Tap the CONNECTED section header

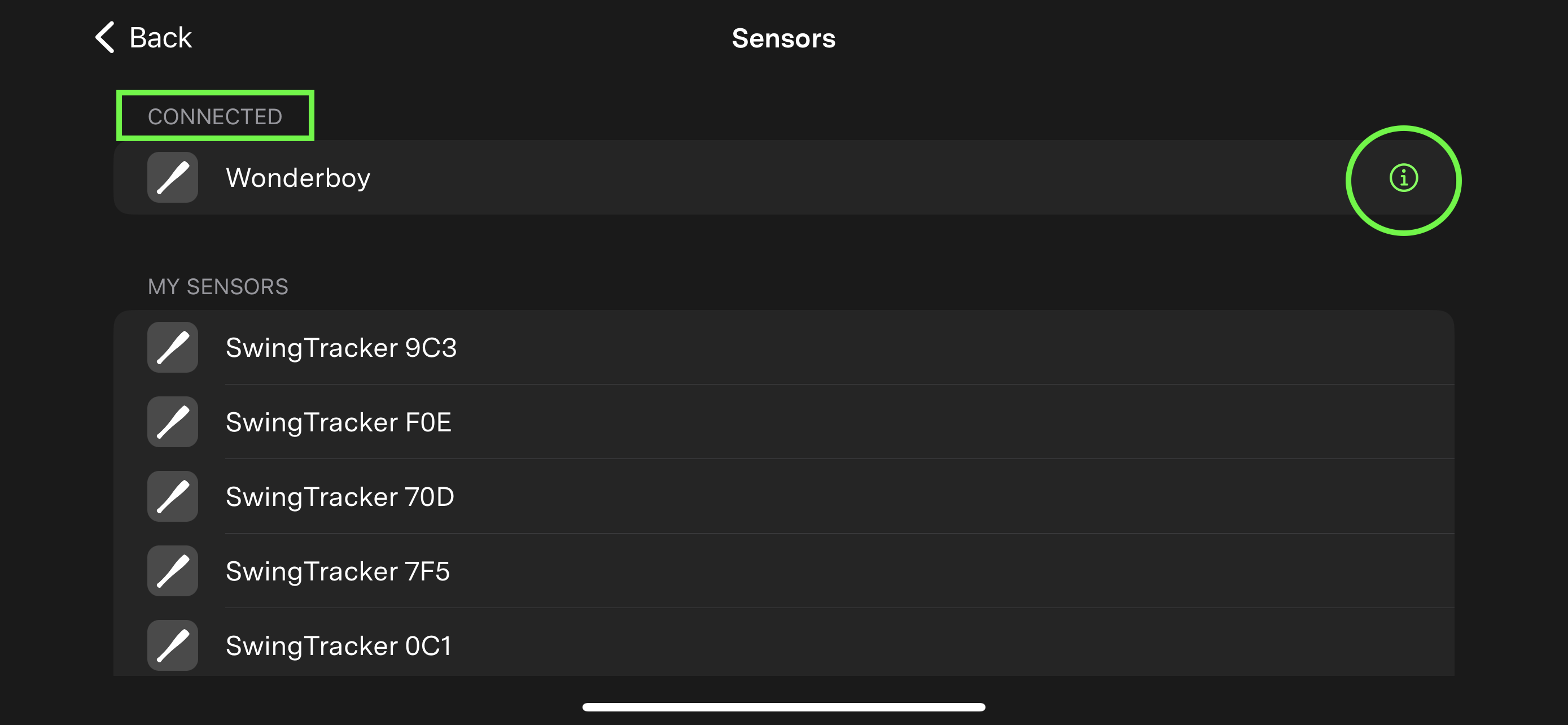[215, 116]
